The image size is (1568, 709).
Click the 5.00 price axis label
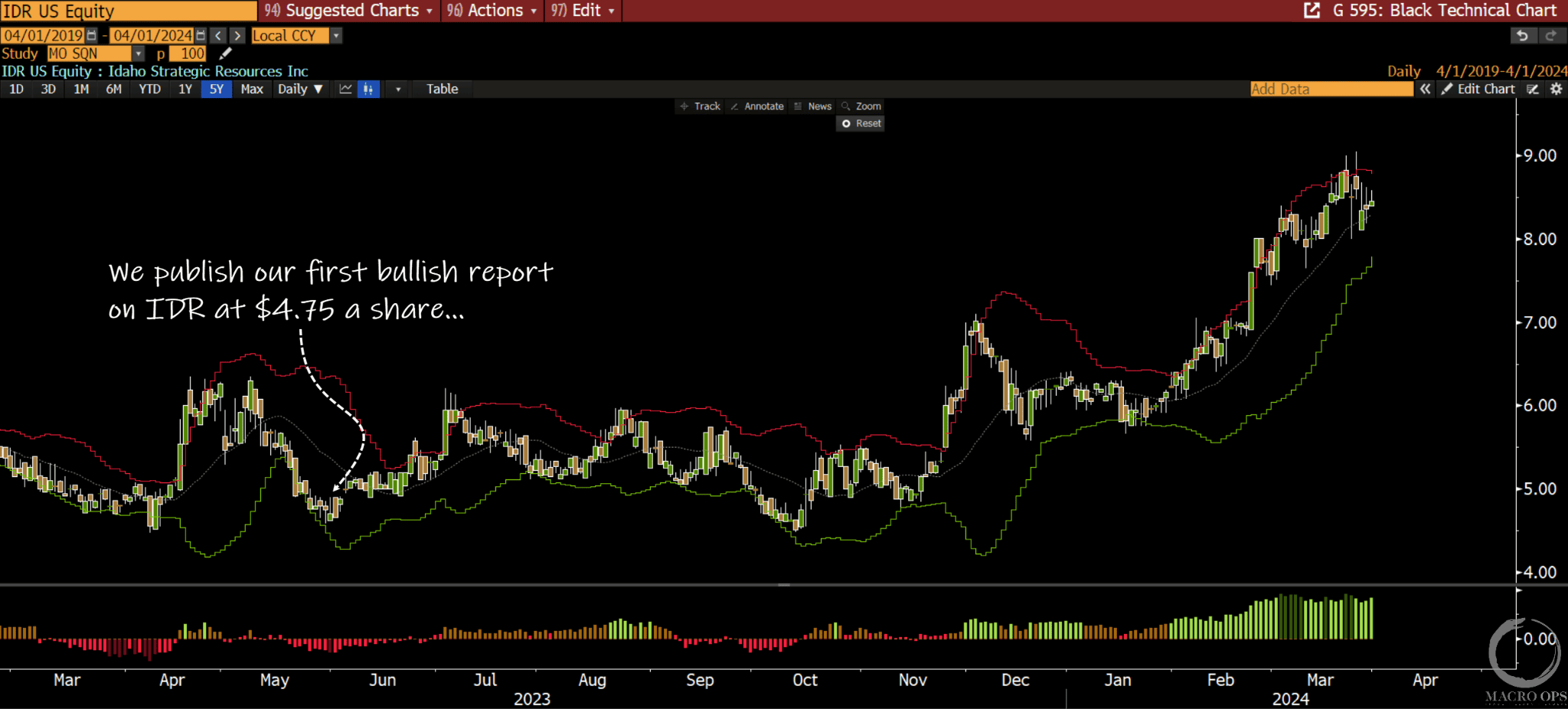coord(1540,488)
